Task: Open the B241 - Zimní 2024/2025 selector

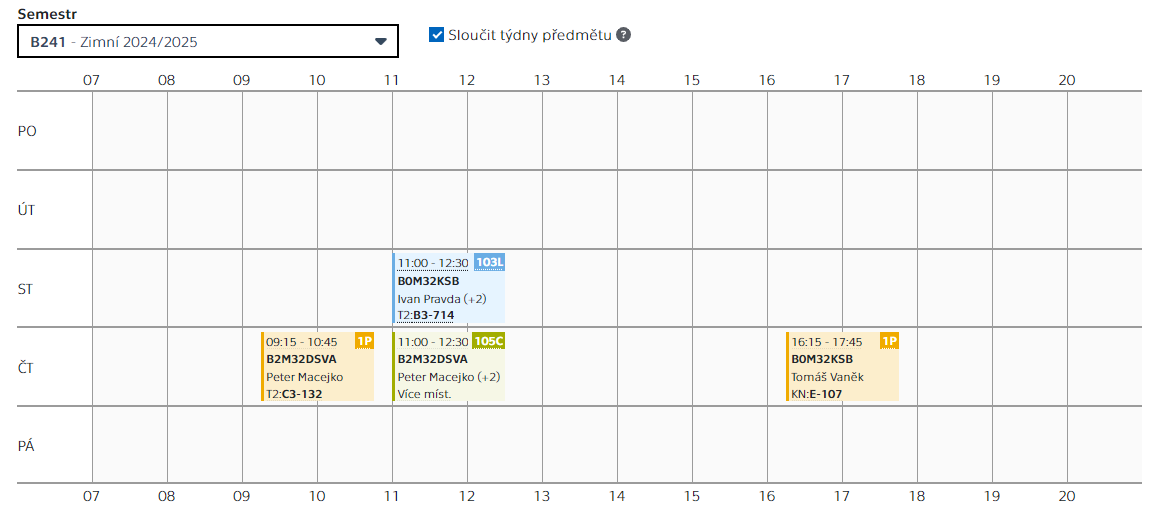Action: [207, 42]
